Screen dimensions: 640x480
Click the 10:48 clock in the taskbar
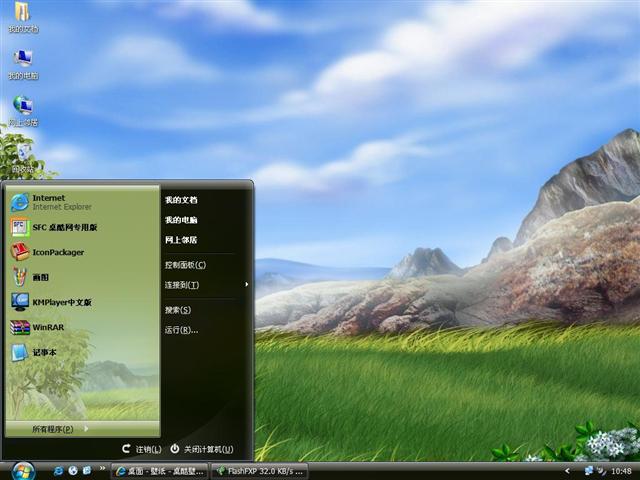tap(621, 471)
